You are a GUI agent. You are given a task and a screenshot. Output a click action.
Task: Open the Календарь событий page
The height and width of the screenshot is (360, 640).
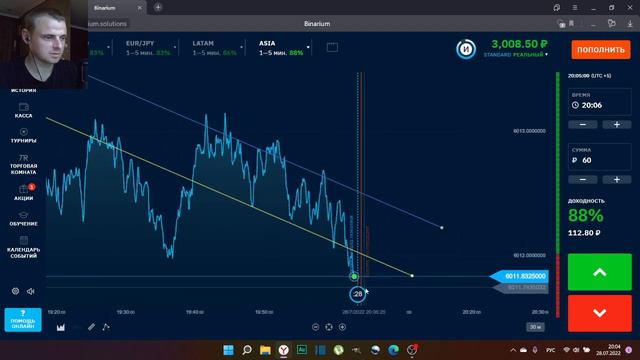pos(23,247)
